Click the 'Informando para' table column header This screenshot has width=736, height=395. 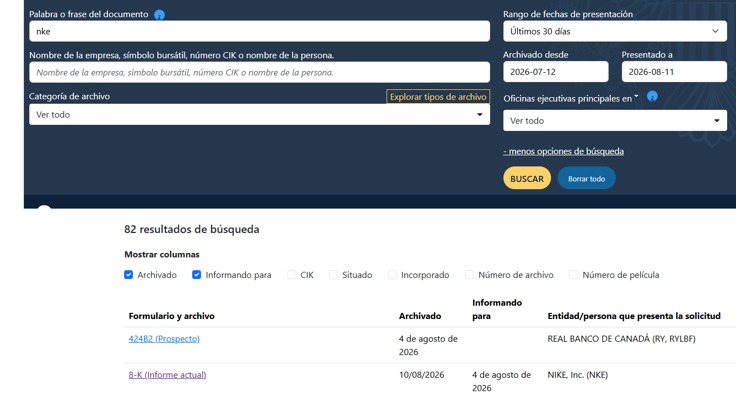497,309
